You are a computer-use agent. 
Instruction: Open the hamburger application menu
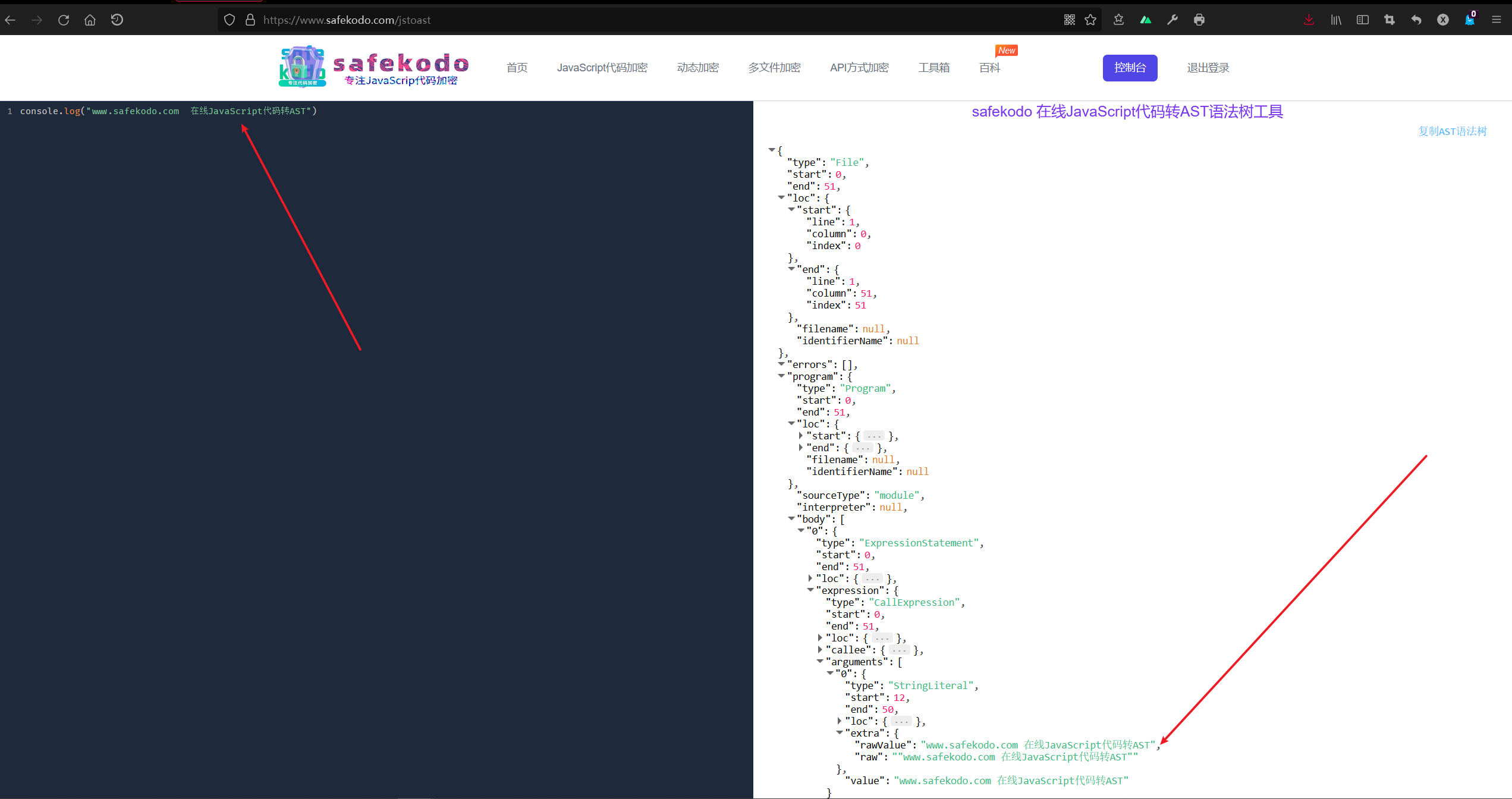[1497, 20]
